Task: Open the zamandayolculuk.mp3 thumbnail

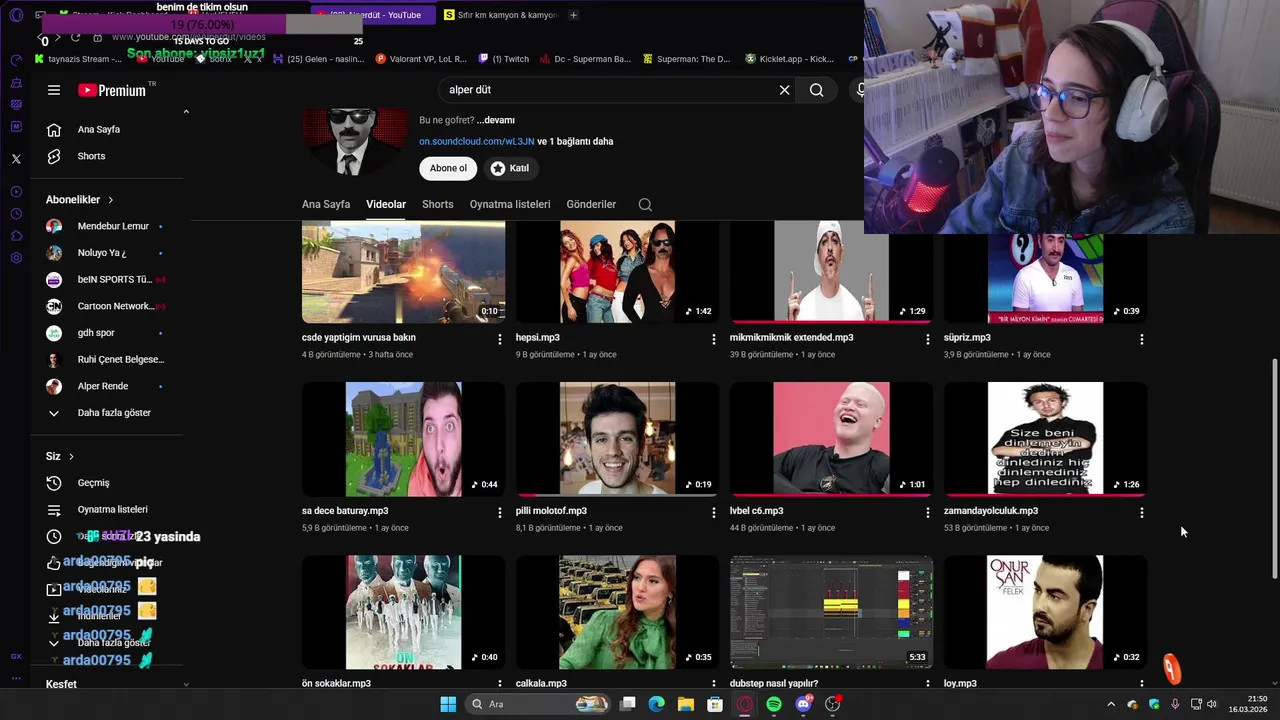Action: click(1045, 439)
